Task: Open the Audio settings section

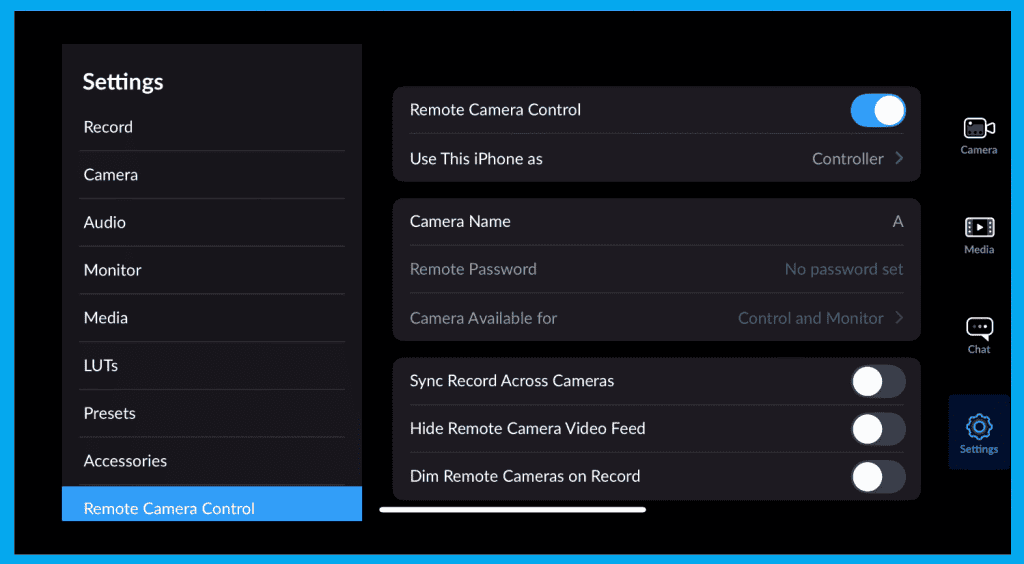Action: [x=105, y=222]
